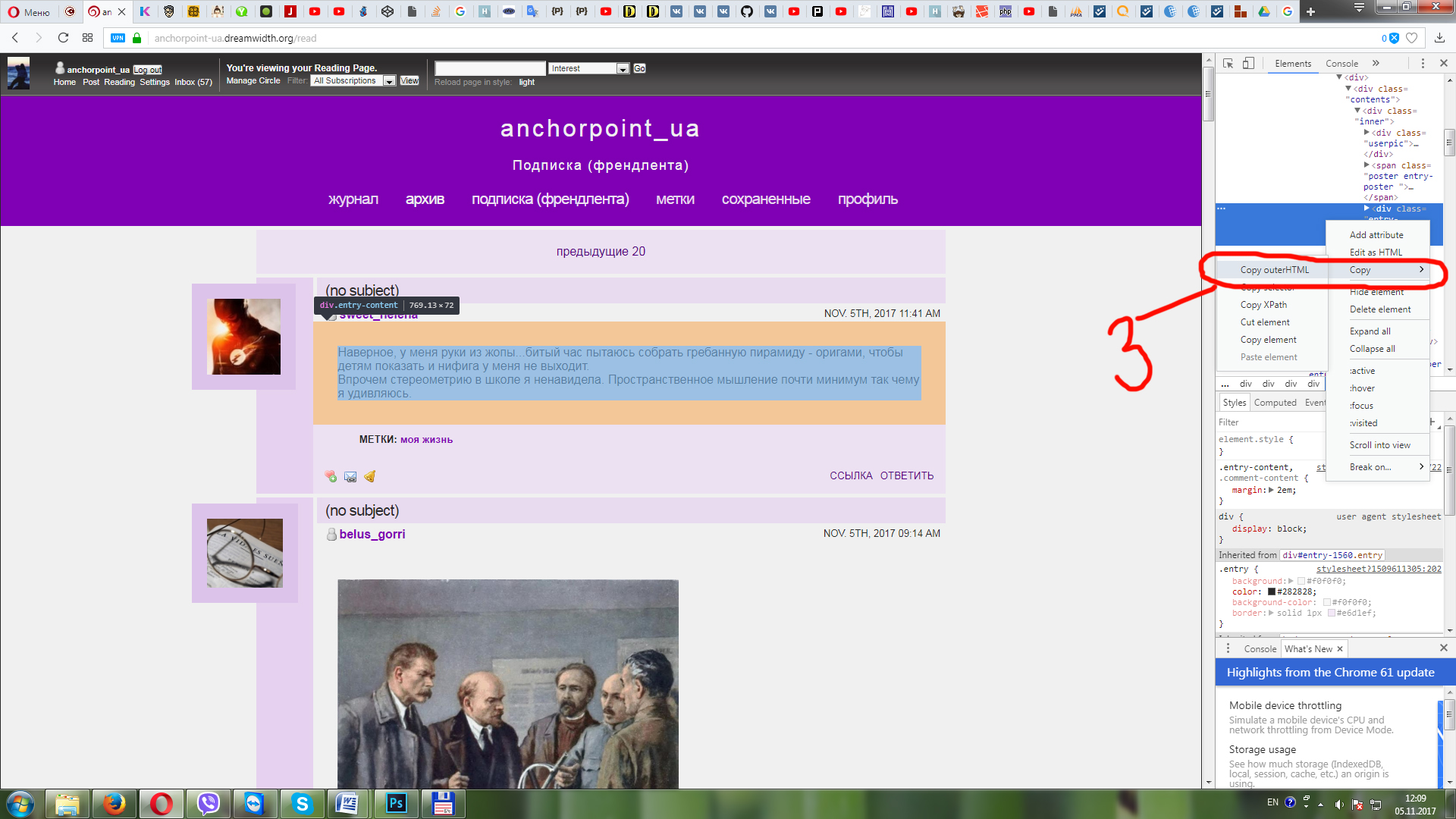Expand the poster entry-poster span node

pos(1367,165)
